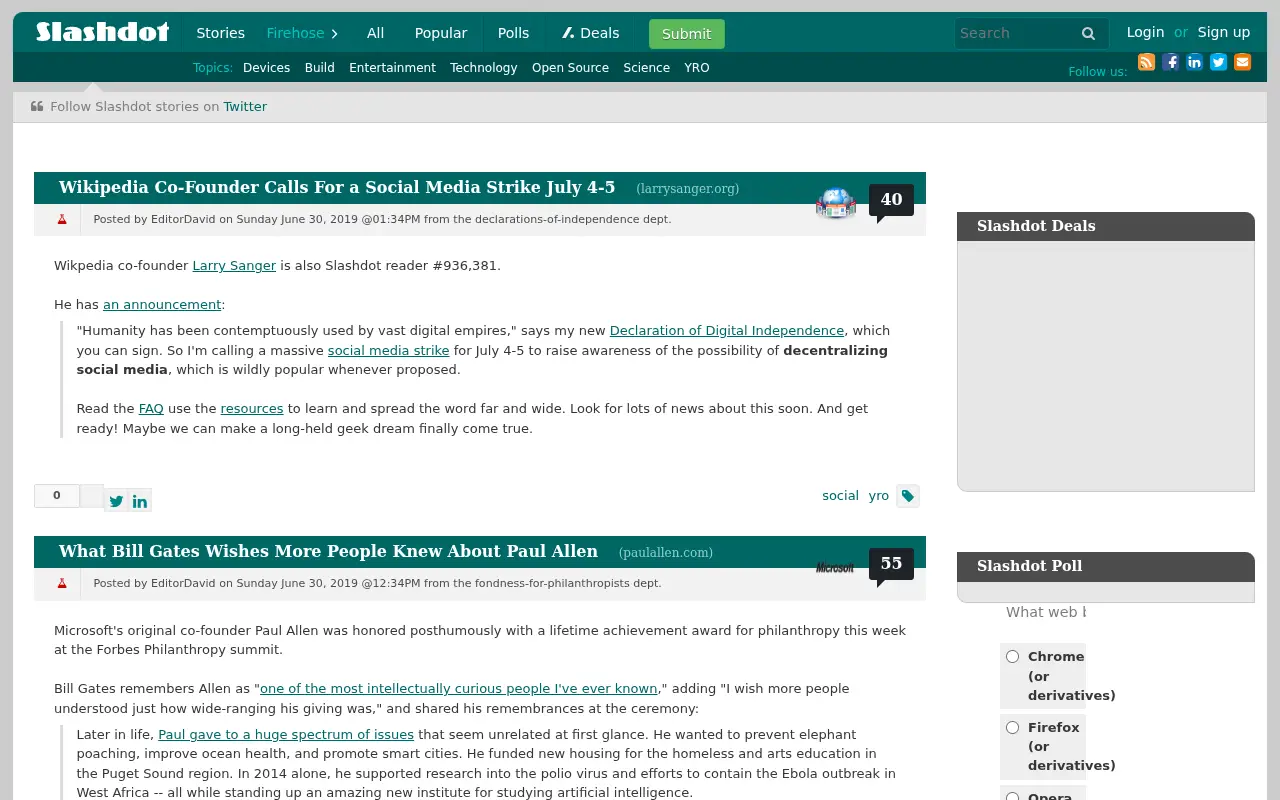Open the Build topic
This screenshot has height=800, width=1280.
pyautogui.click(x=319, y=68)
